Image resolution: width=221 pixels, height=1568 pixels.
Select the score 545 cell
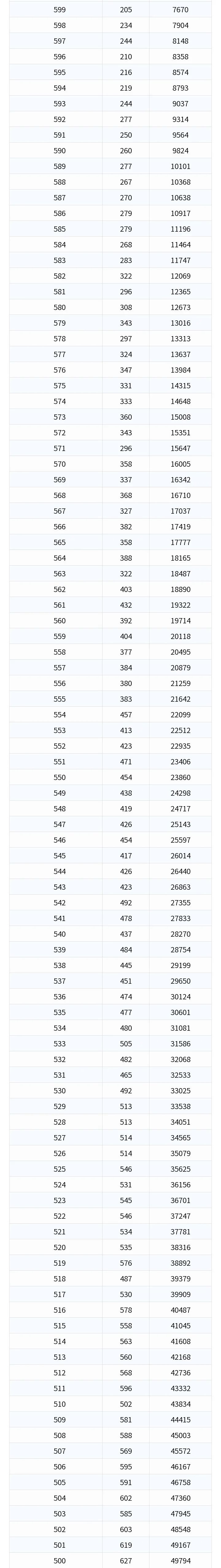(x=60, y=856)
